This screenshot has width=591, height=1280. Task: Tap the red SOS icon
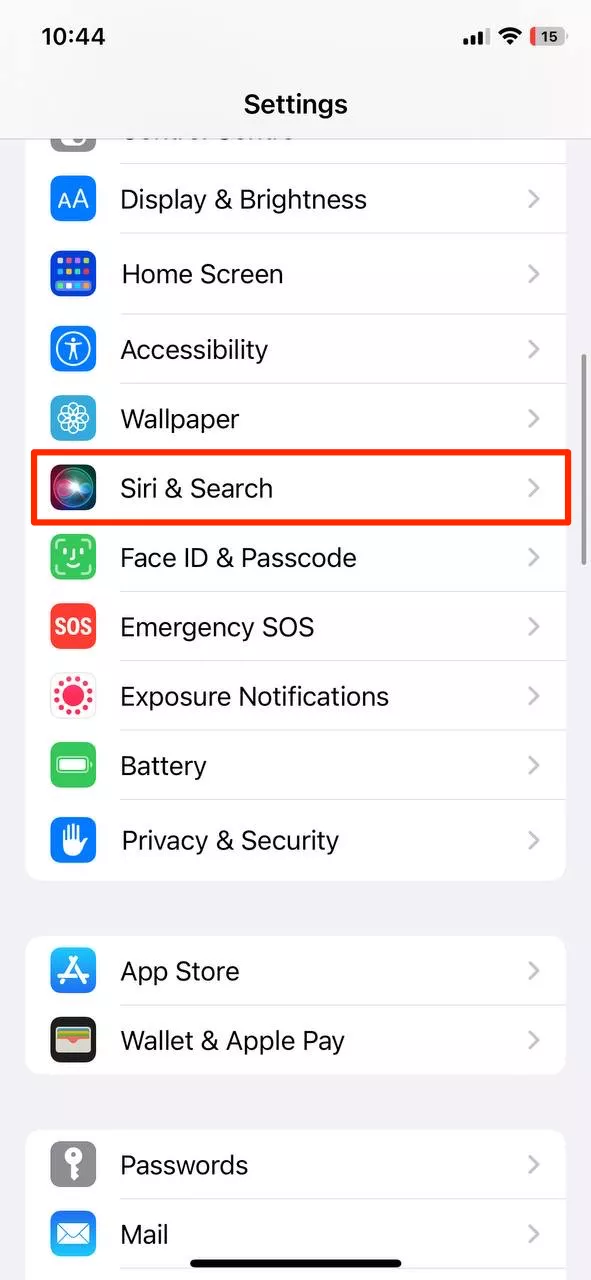[73, 627]
